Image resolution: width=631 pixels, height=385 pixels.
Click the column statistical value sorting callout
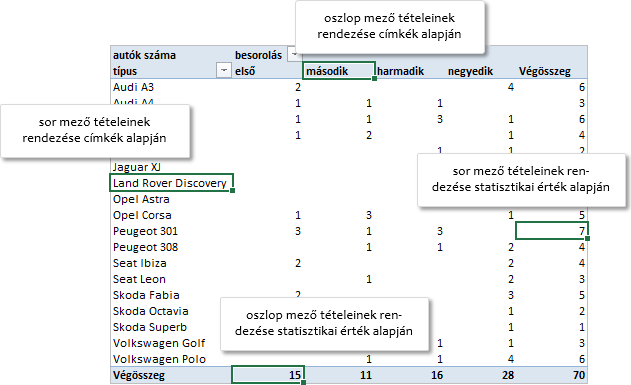click(324, 323)
